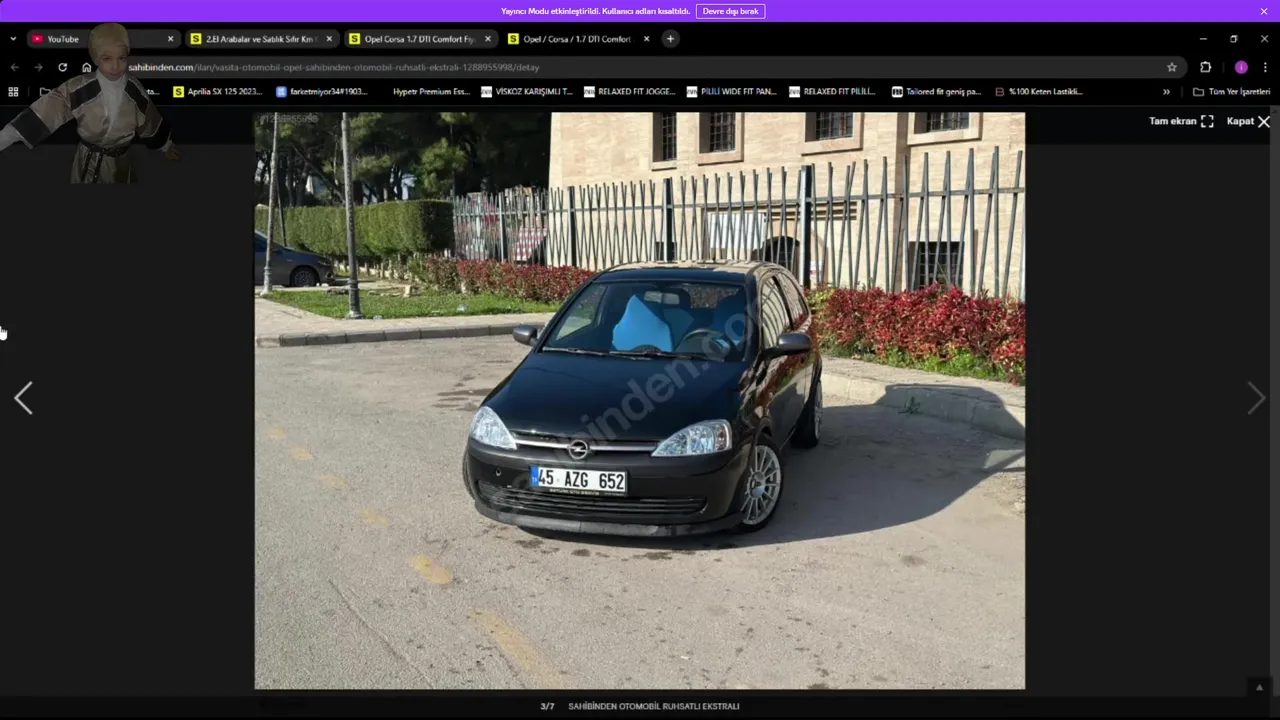Open the apps grid in bookmarks bar
This screenshot has width=1280, height=720.
[x=13, y=91]
